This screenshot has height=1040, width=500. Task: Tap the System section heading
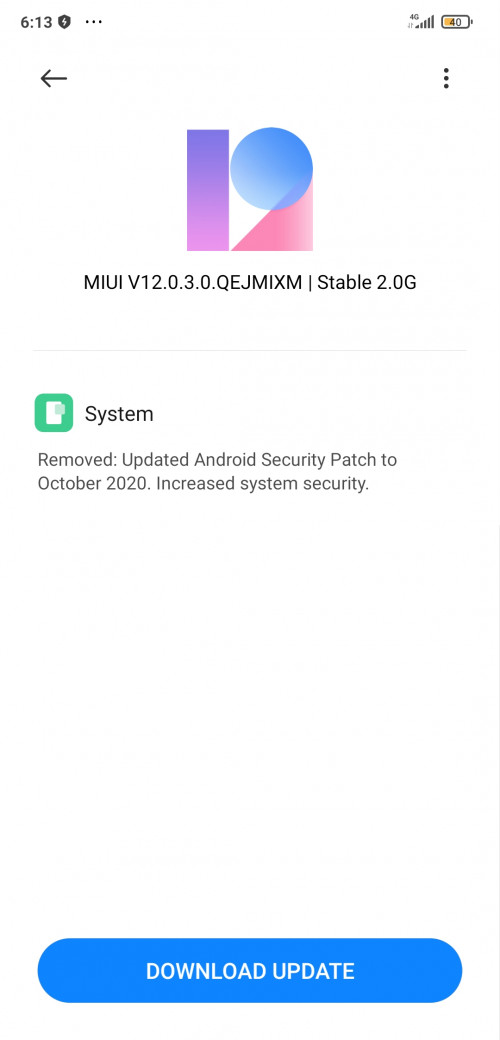tap(119, 414)
